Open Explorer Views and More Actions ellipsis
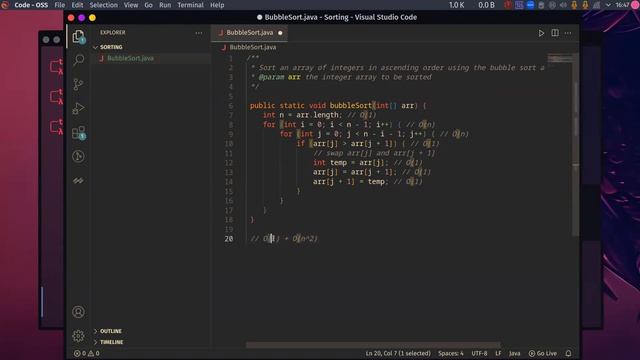The width and height of the screenshot is (640, 360). [199, 33]
